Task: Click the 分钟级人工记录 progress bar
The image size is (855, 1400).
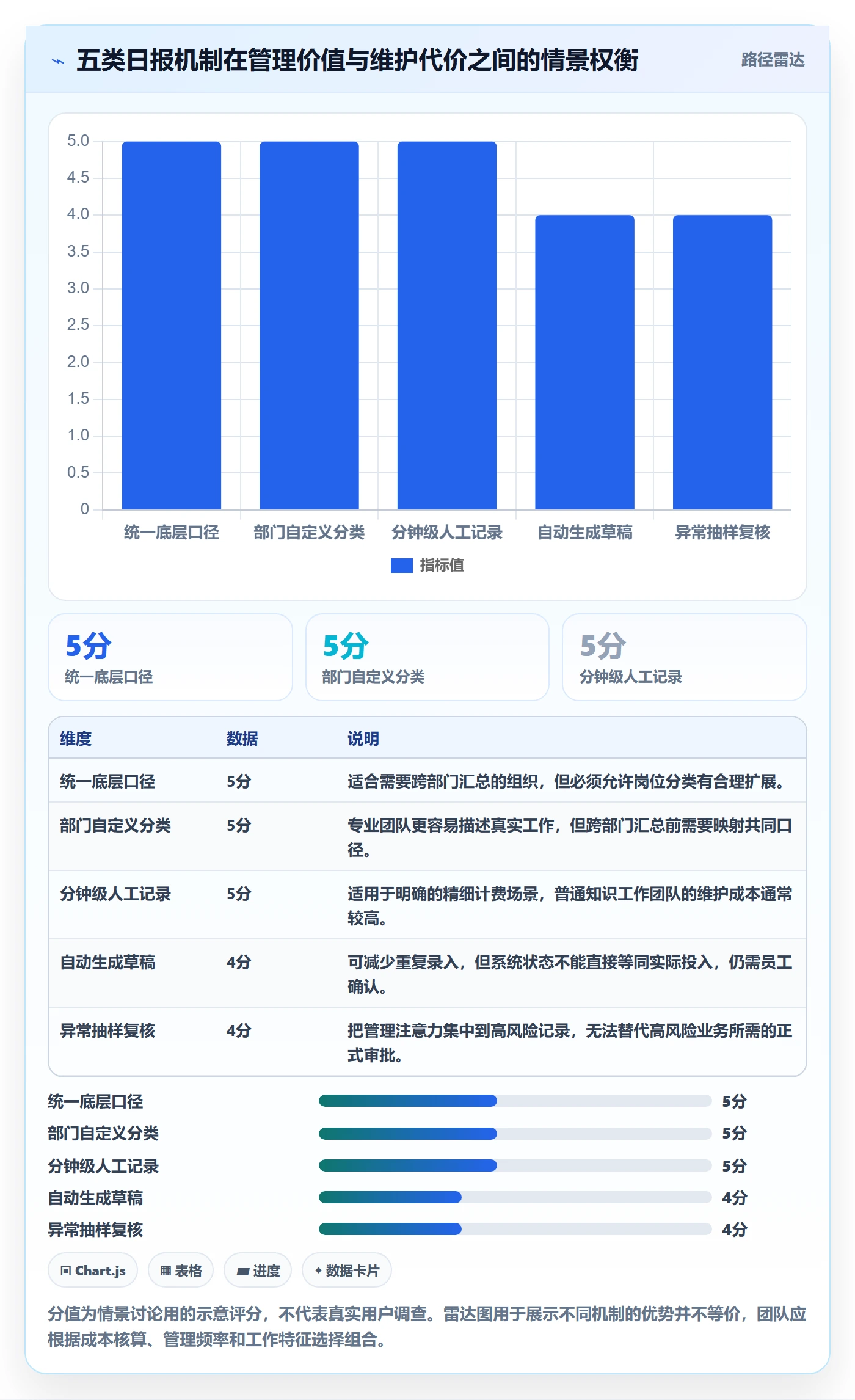Action: 515,1165
